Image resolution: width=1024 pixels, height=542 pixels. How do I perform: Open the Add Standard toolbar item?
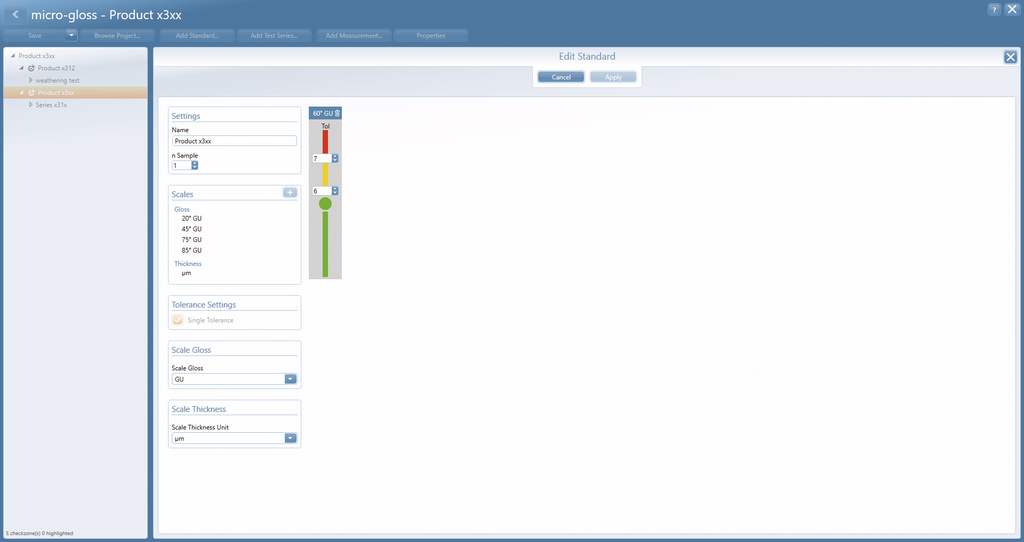[197, 35]
